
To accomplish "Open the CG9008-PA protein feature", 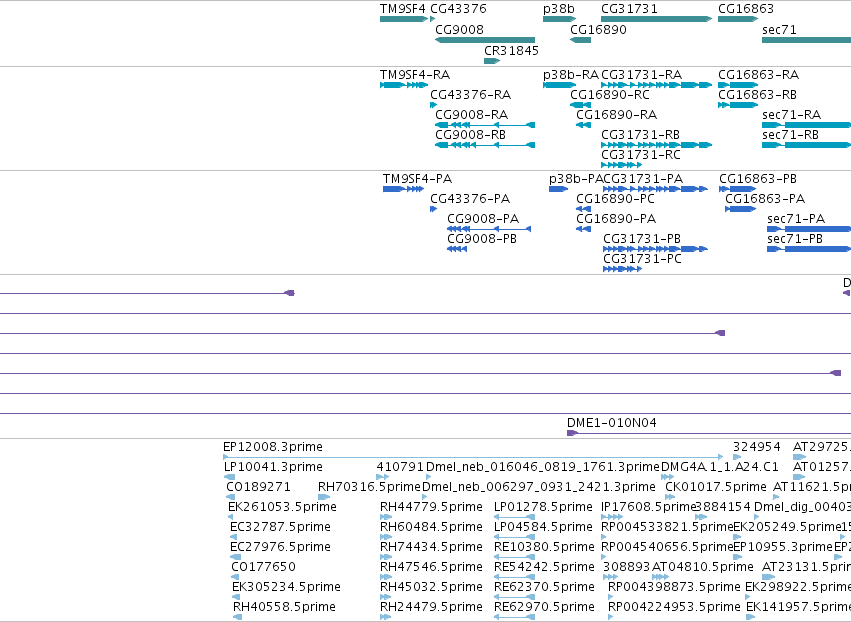I will pyautogui.click(x=489, y=229).
